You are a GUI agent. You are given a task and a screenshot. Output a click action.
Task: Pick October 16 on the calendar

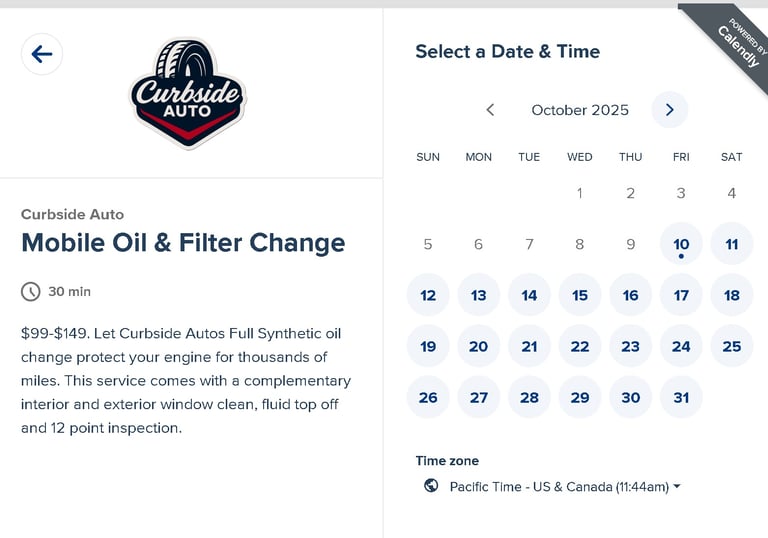click(x=630, y=295)
